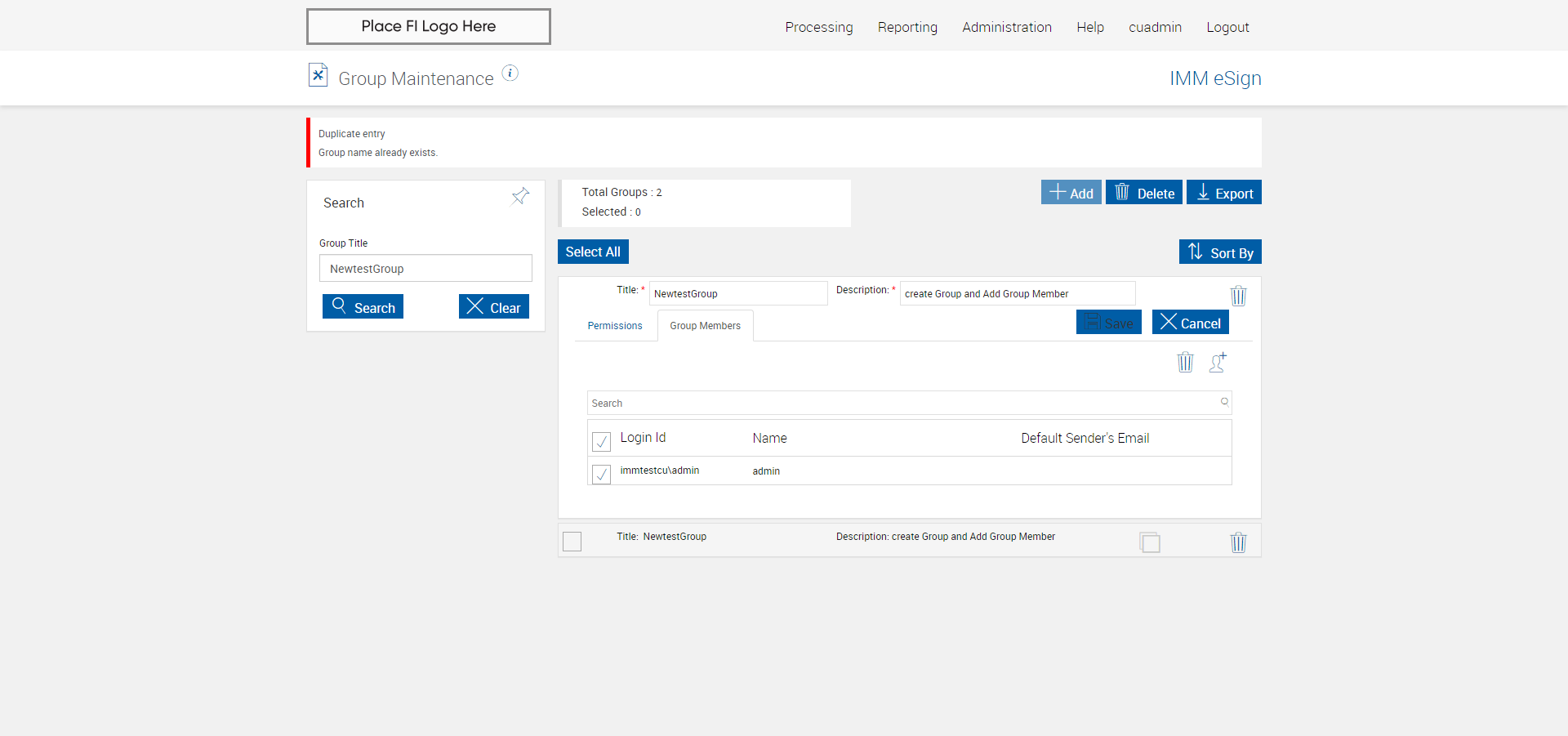Click the magnifier icon in members search
Image resolution: width=1568 pixels, height=736 pixels.
[x=1224, y=402]
